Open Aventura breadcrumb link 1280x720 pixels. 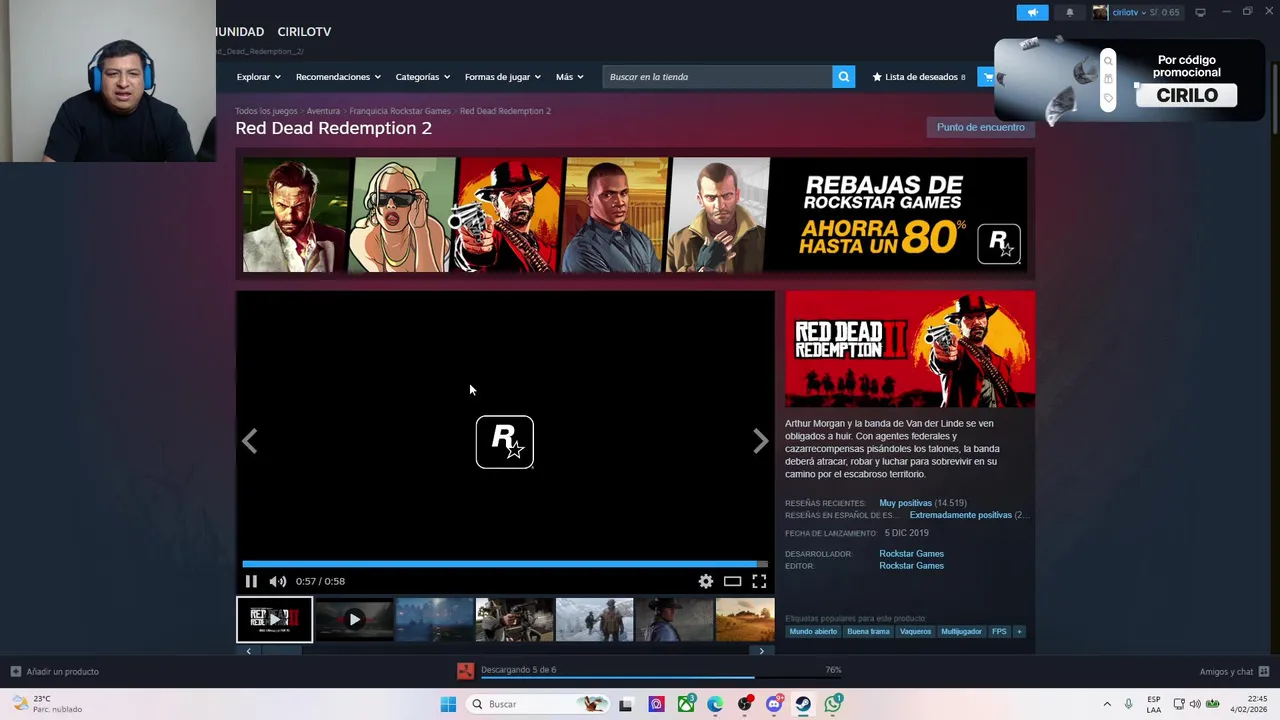pyautogui.click(x=323, y=111)
